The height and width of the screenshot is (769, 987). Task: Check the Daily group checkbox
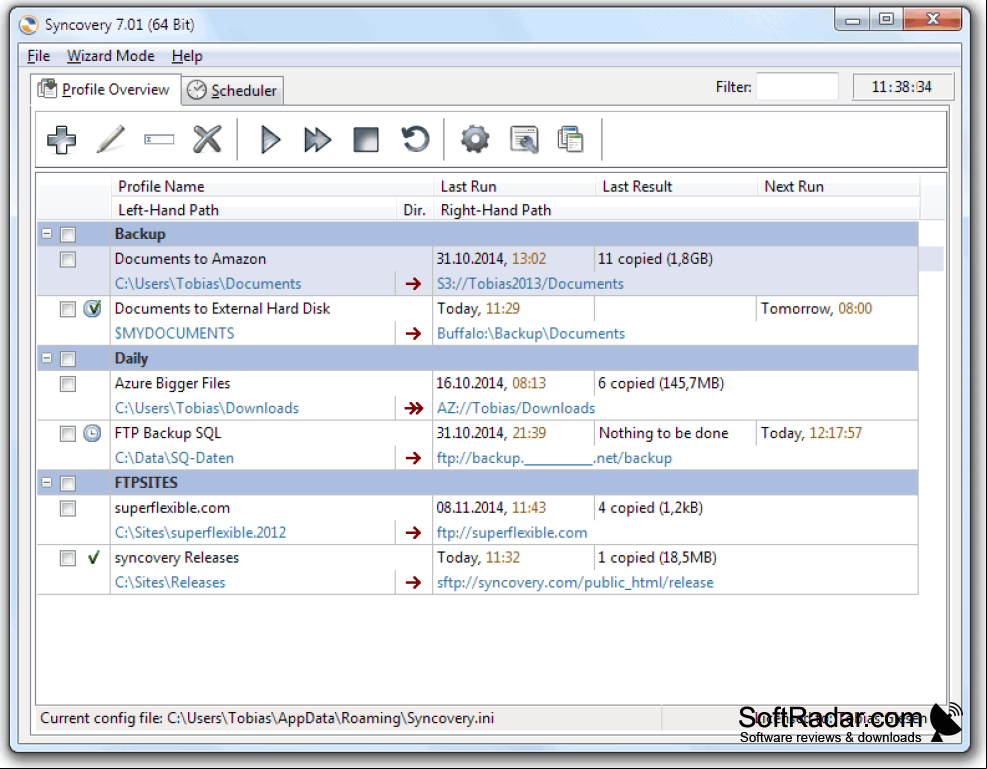[x=68, y=359]
